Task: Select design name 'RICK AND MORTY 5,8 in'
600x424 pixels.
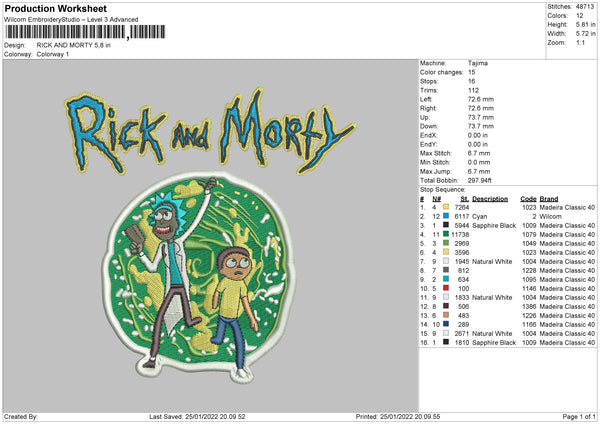Action: coord(73,45)
